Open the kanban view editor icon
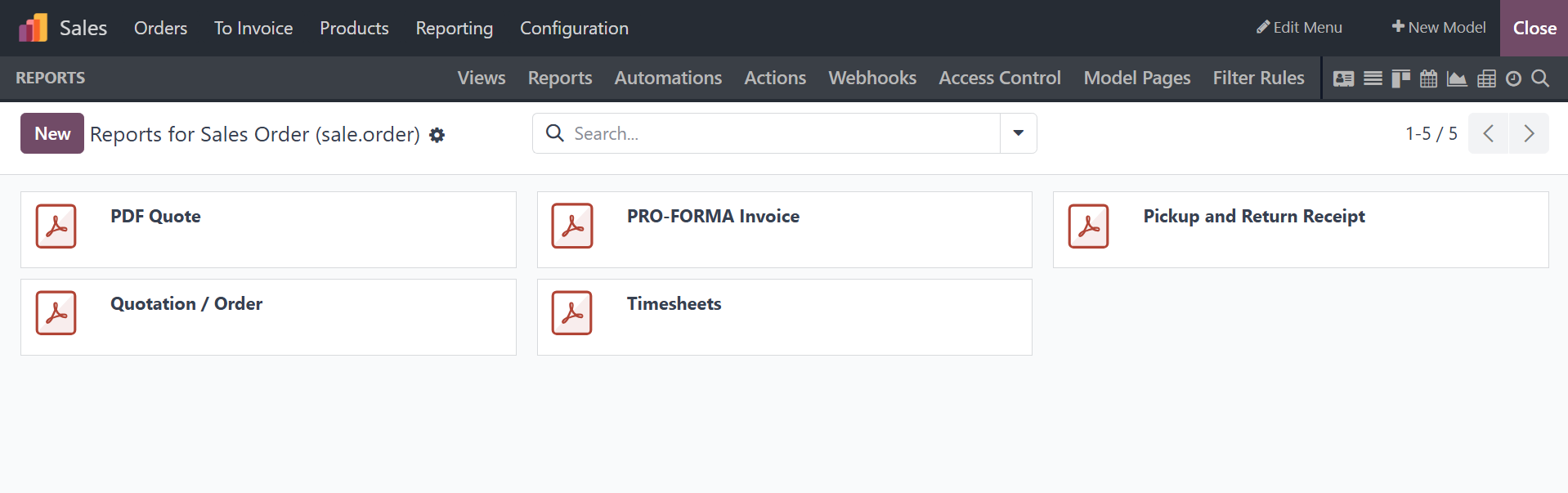The width and height of the screenshot is (1568, 493). (x=1400, y=78)
